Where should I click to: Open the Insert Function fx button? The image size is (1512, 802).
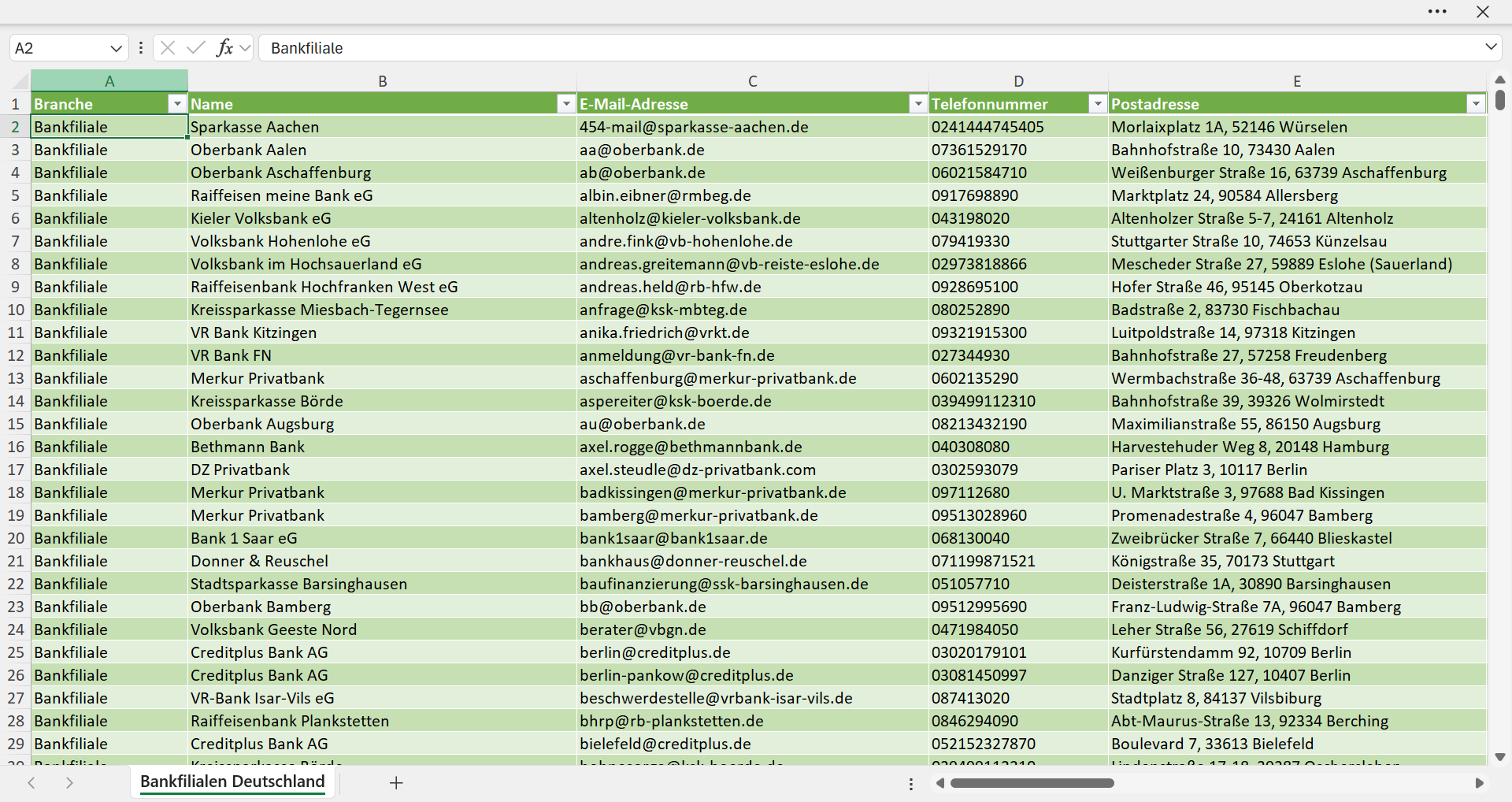tap(224, 48)
